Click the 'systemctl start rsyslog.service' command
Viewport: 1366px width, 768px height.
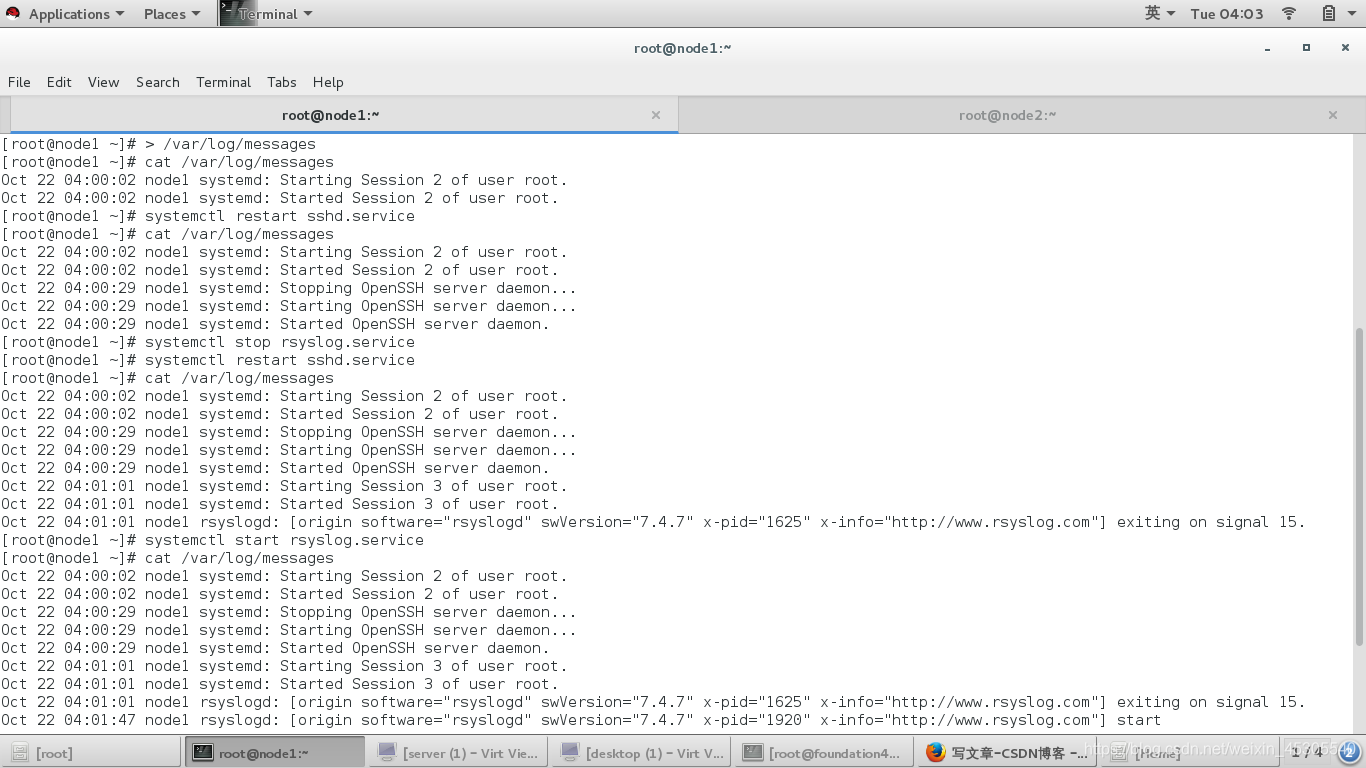284,540
